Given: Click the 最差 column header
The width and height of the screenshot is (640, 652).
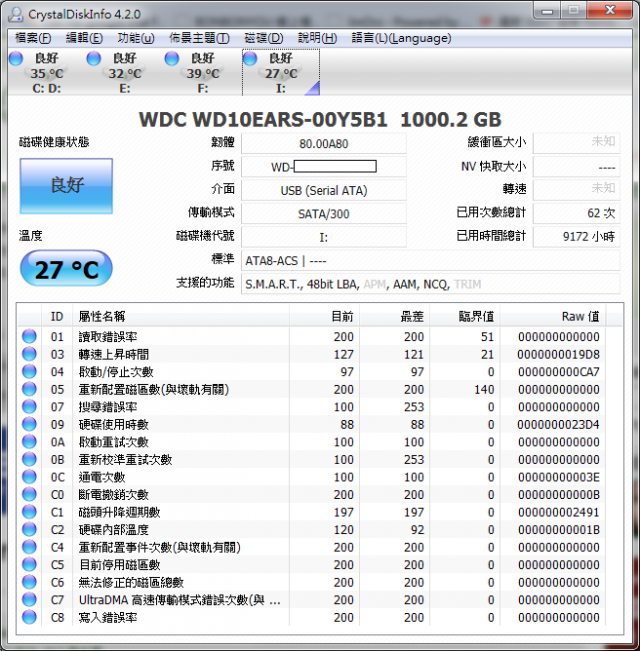Looking at the screenshot, I should (395, 316).
